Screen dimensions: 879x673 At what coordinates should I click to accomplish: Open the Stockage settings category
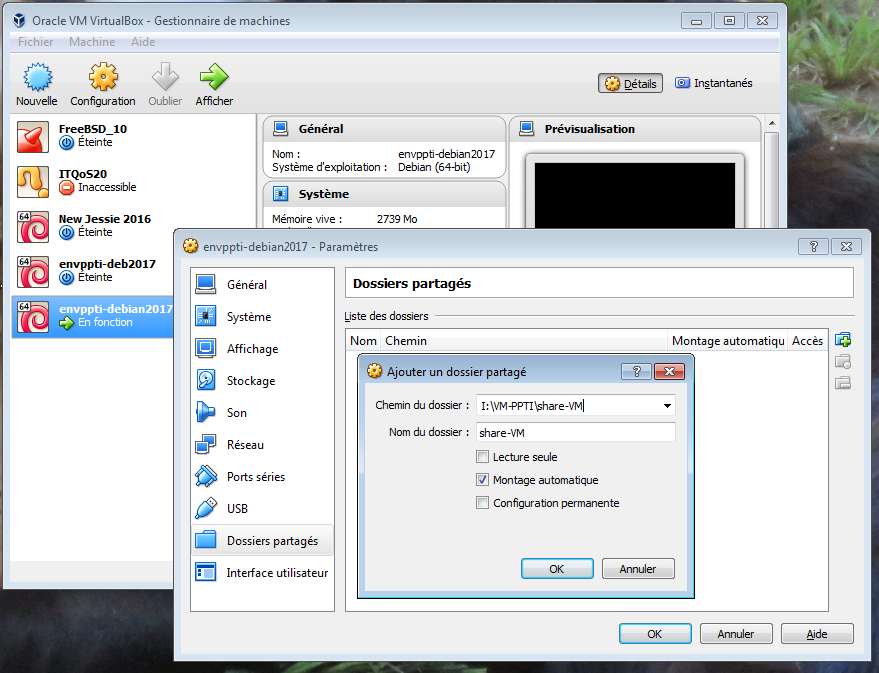[x=250, y=381]
